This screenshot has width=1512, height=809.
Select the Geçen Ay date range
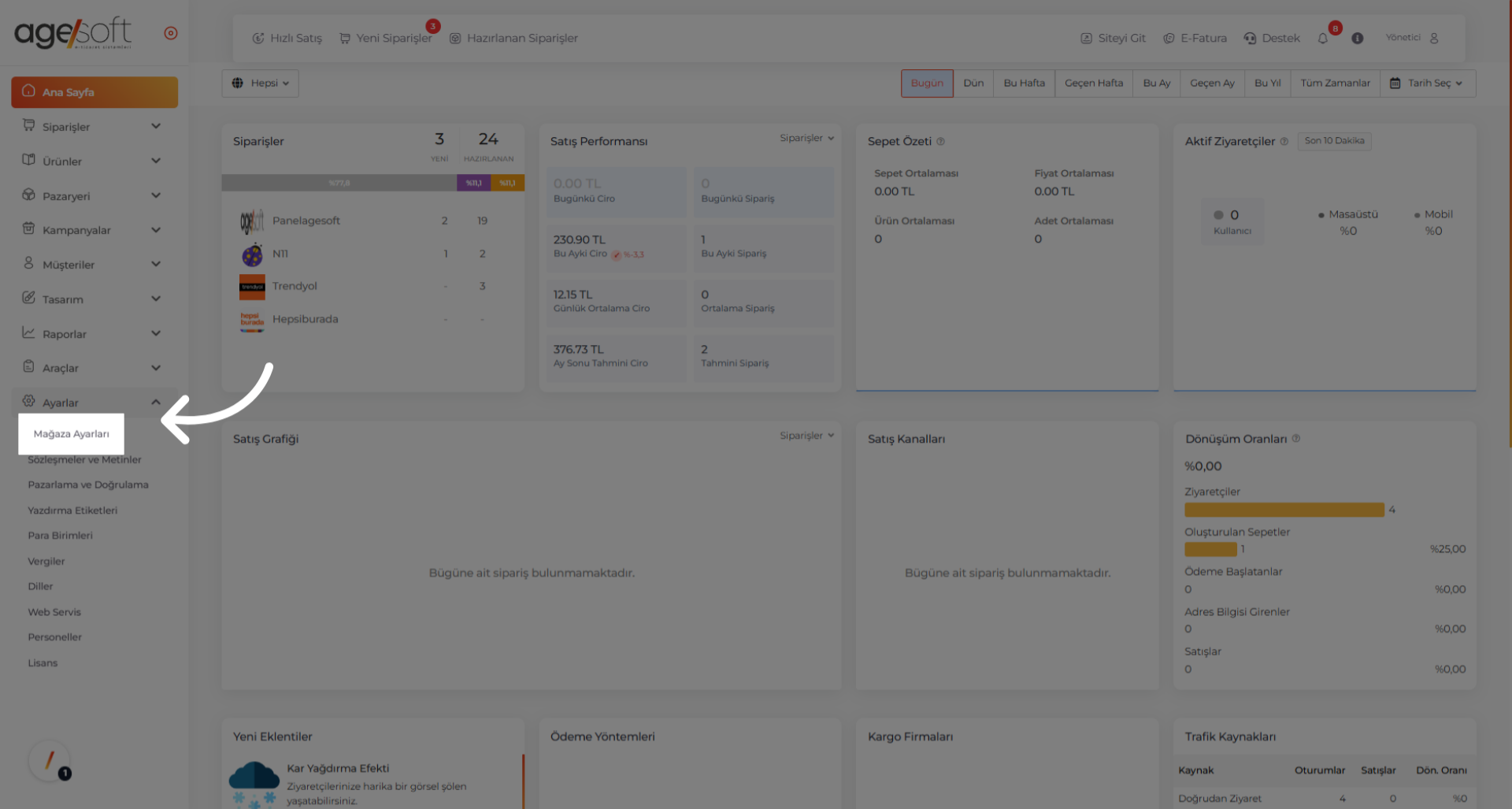pyautogui.click(x=1211, y=83)
